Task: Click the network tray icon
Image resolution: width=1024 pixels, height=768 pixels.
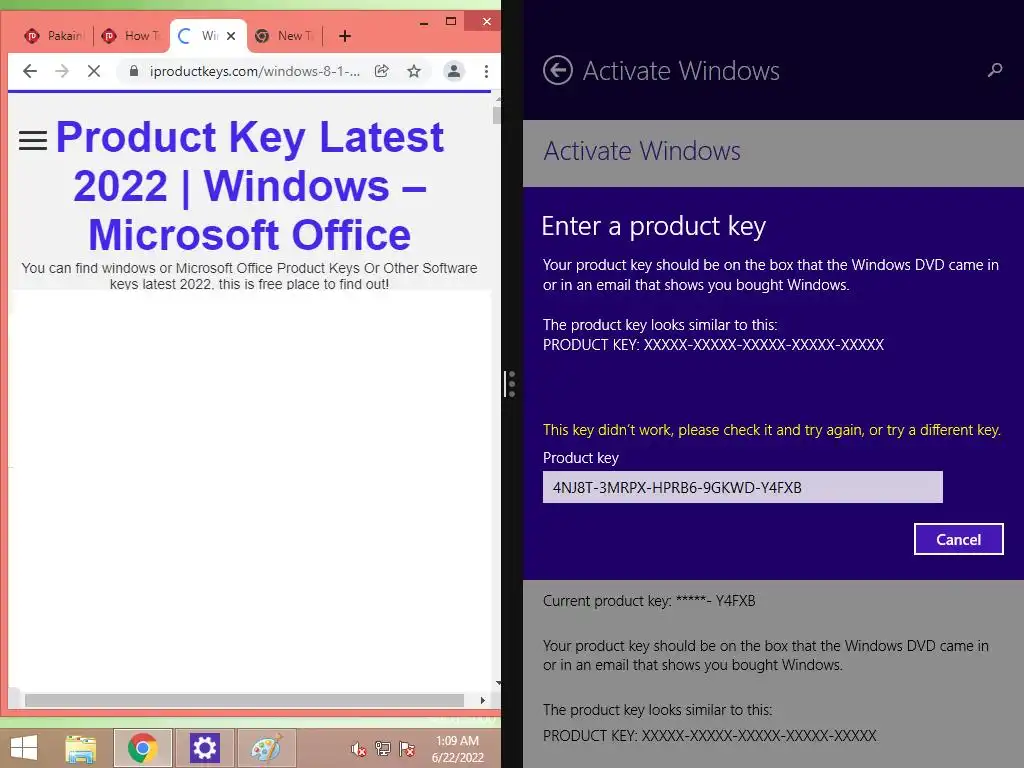Action: (x=383, y=749)
